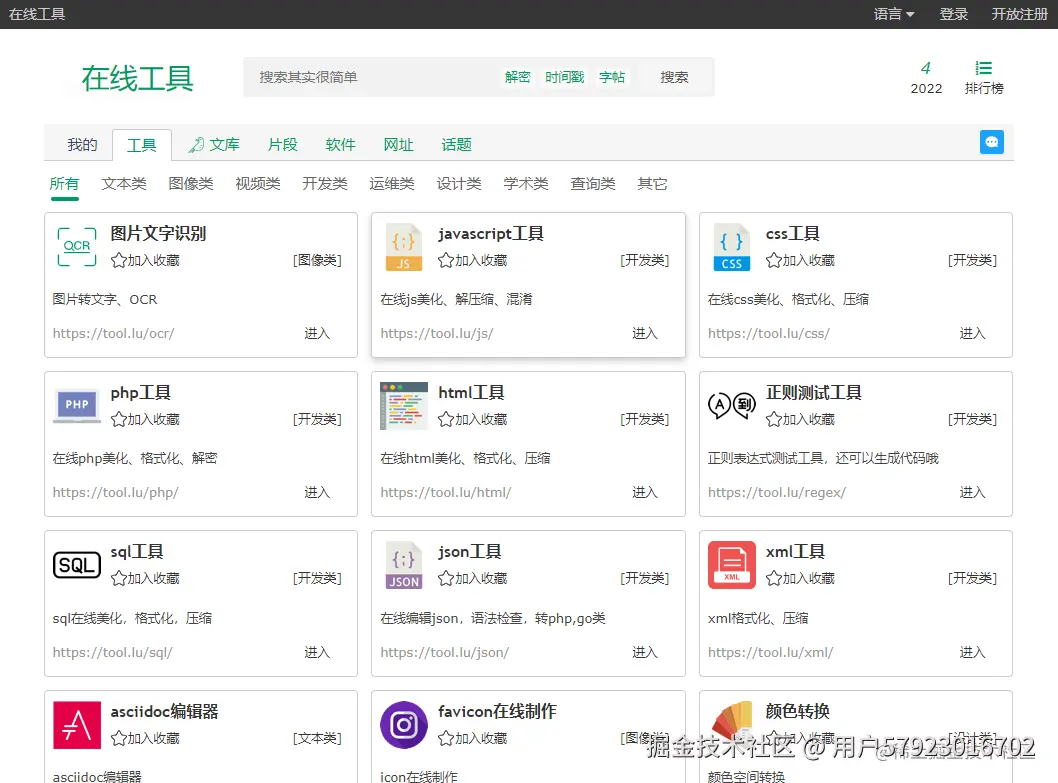1058x783 pixels.
Task: Click the 时间戳 search shortcut
Action: tap(565, 77)
